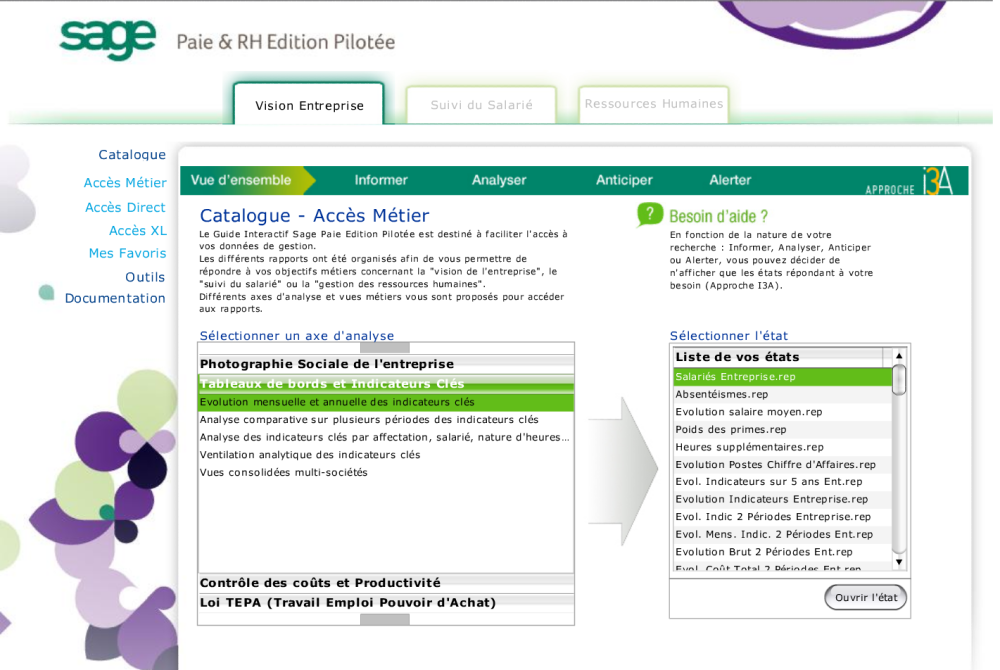Open Outils in the sidebar

point(145,277)
